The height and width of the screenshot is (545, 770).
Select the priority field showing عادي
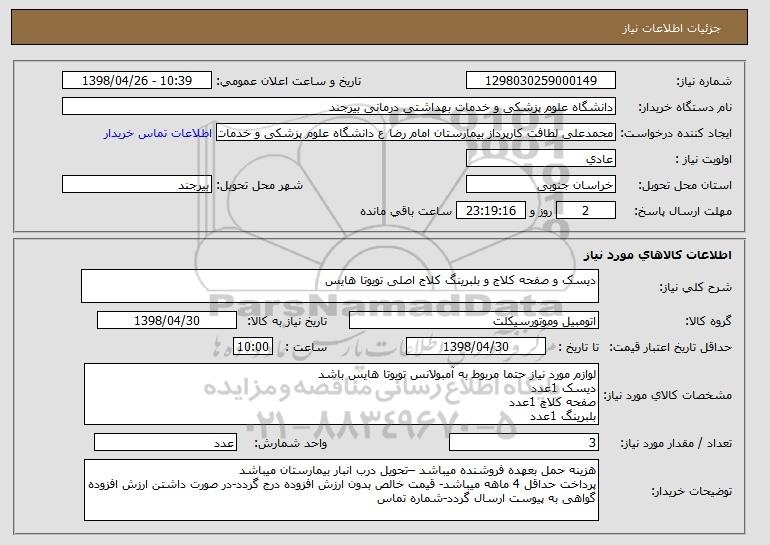(x=541, y=159)
